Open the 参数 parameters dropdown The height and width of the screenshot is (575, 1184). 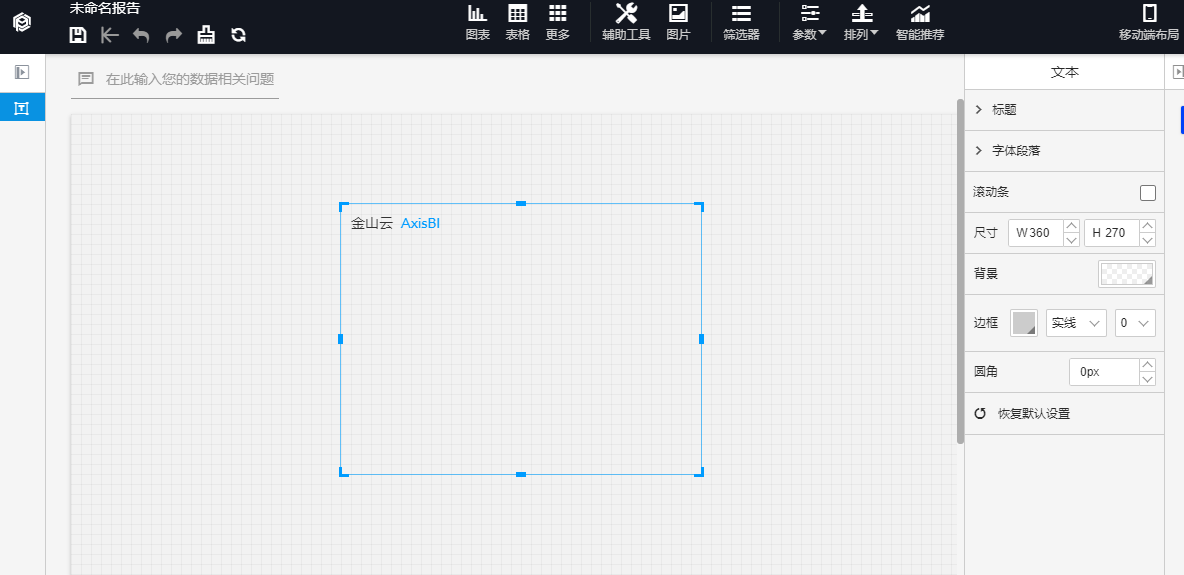pos(809,23)
